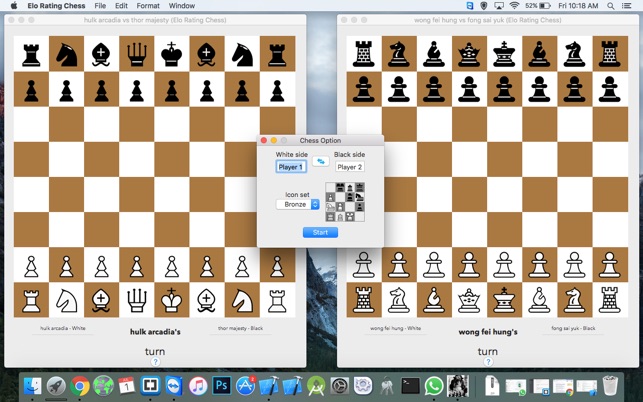Click 'thor majesty - Black' label
The image size is (643, 402).
coord(240,328)
